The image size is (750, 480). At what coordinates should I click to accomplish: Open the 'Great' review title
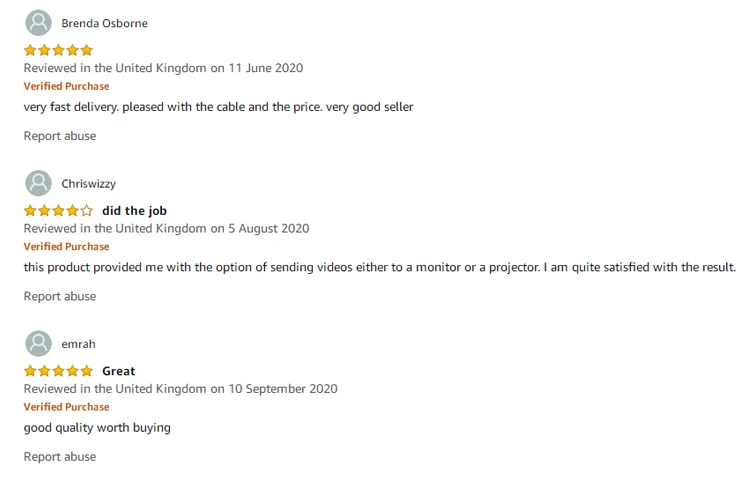[118, 371]
